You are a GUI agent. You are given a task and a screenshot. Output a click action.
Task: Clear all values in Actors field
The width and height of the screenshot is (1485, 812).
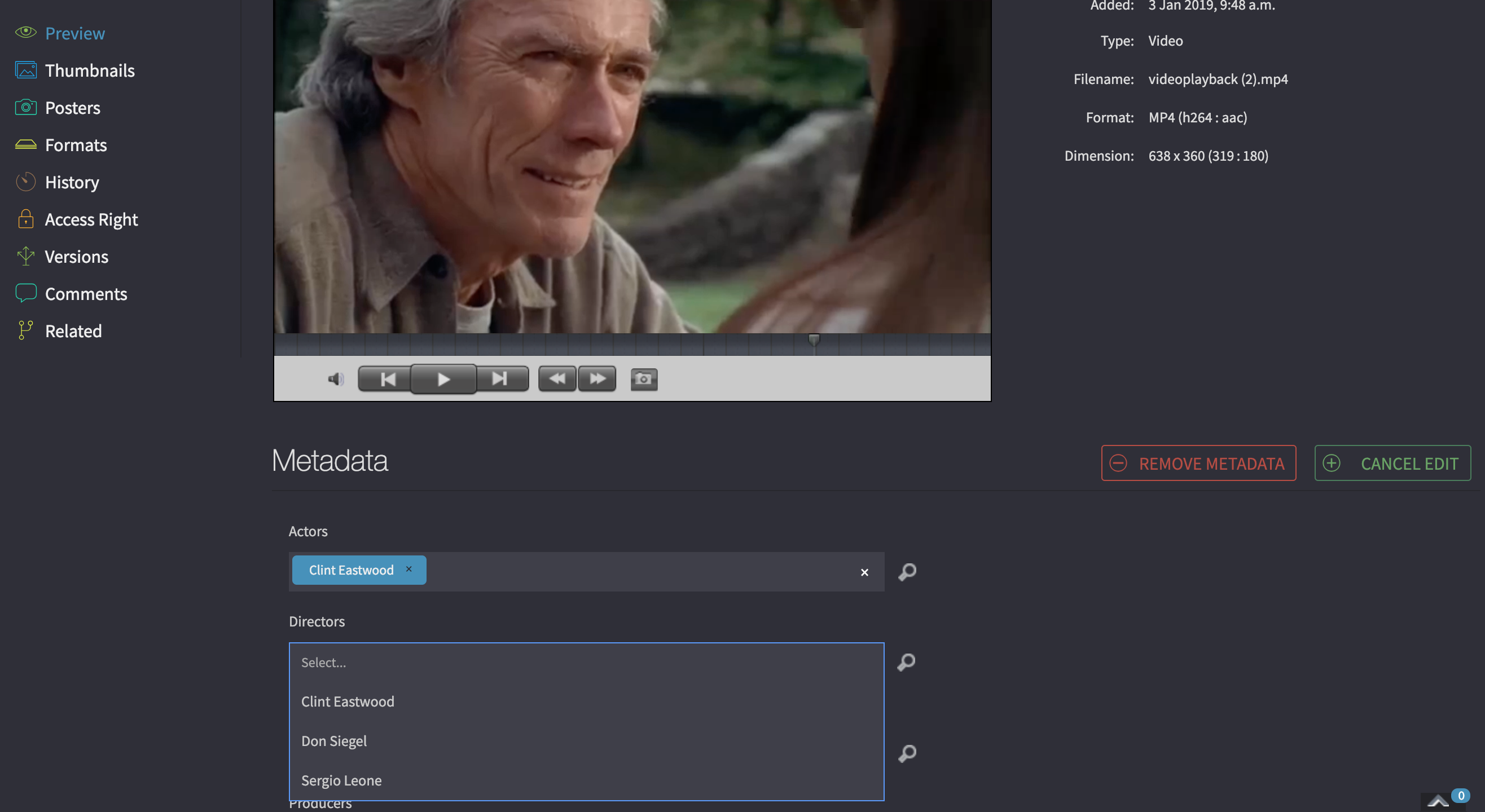(x=864, y=572)
